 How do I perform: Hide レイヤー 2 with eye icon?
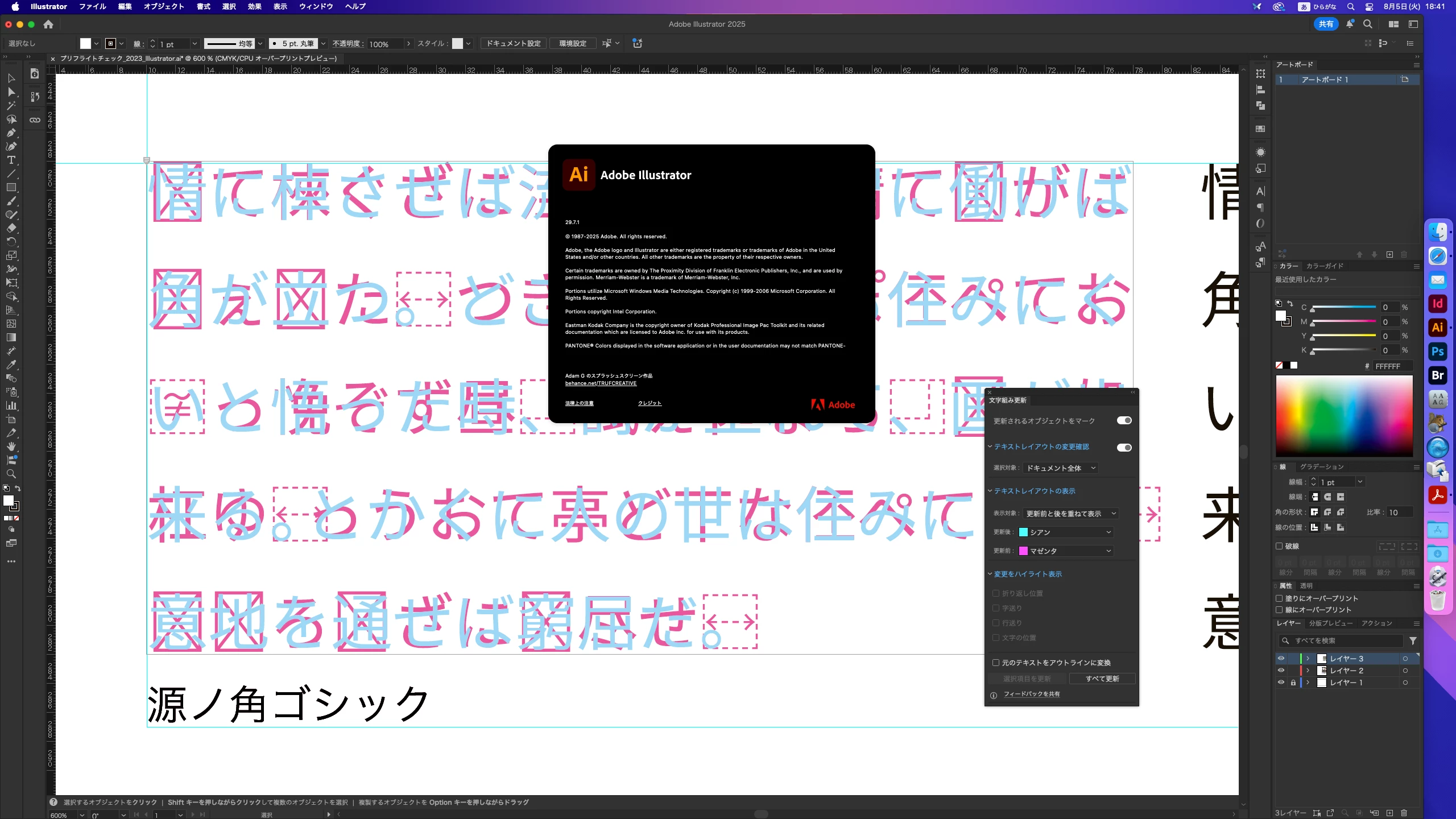1281,671
